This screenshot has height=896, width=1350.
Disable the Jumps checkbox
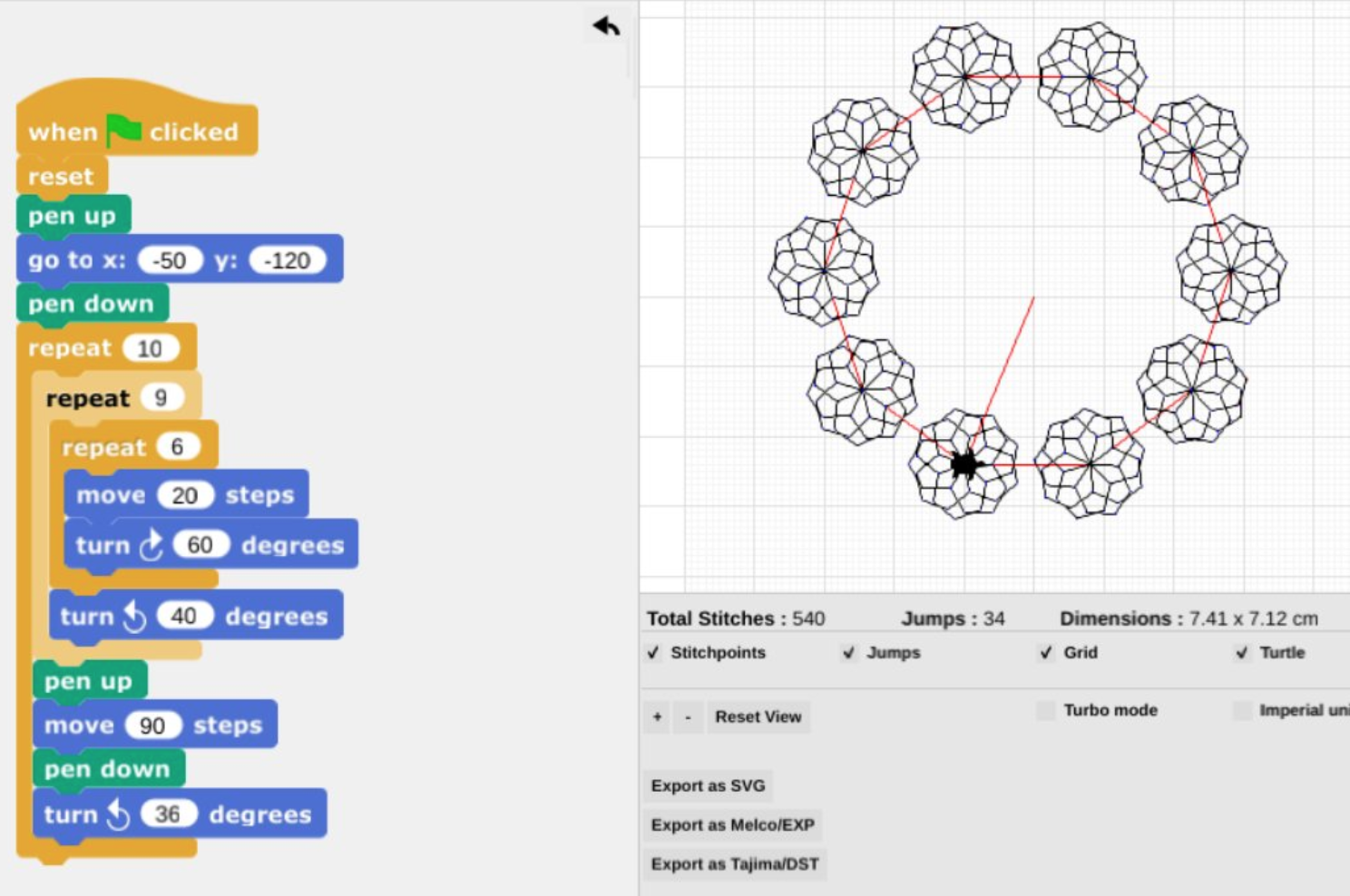850,652
